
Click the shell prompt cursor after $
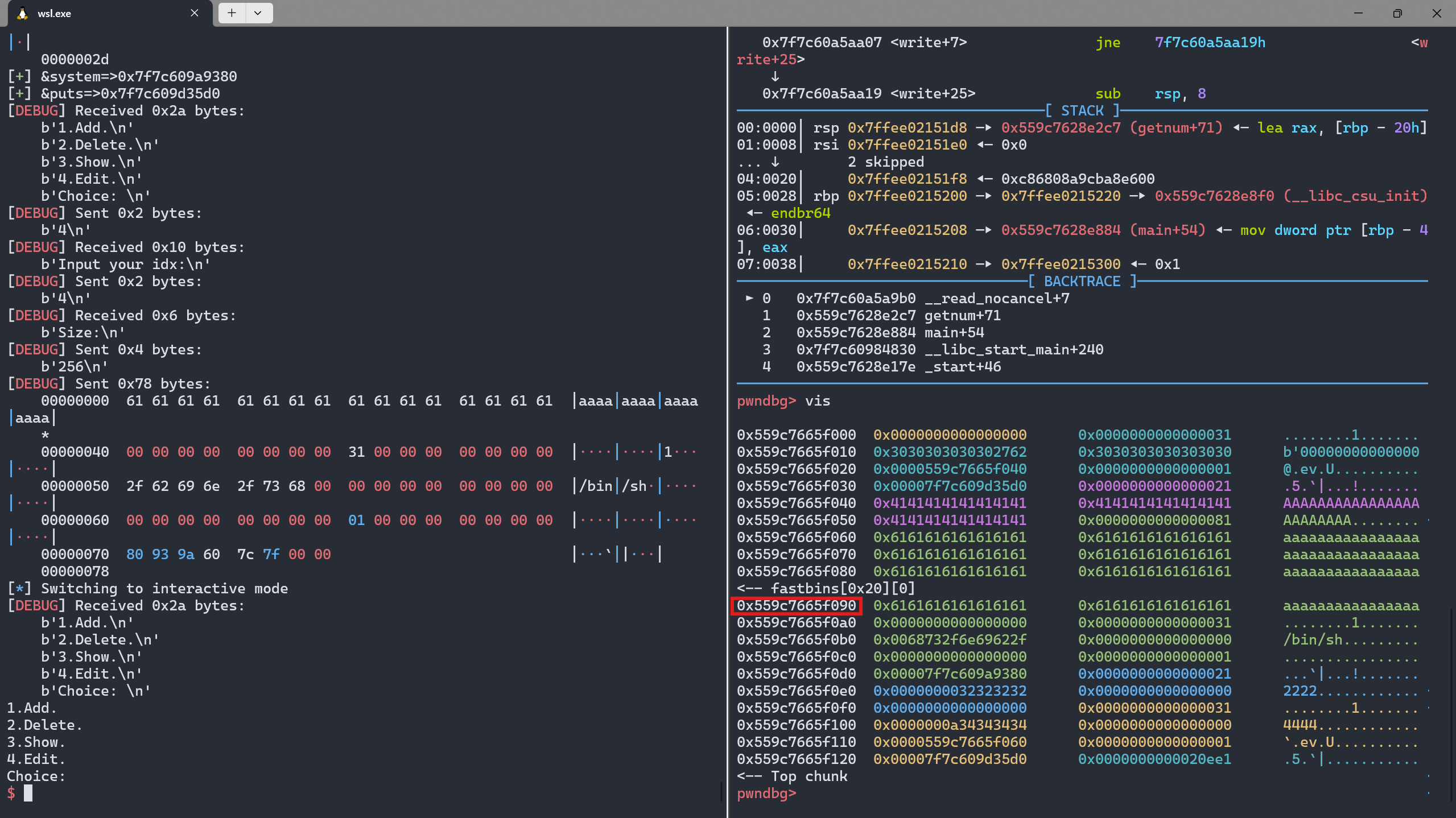tap(28, 793)
